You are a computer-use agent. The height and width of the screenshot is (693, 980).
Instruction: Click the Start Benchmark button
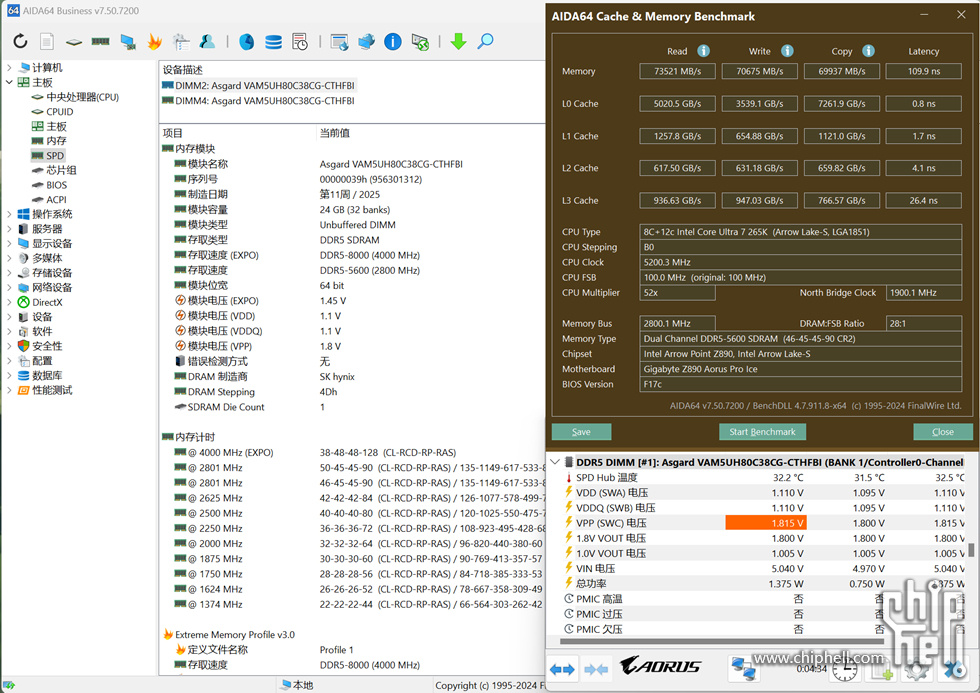pos(762,432)
